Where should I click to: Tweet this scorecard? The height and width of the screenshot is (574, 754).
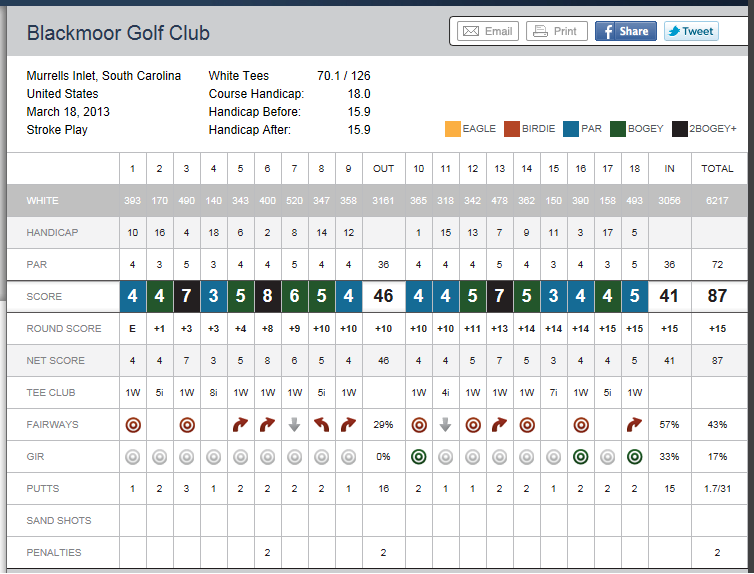click(690, 31)
